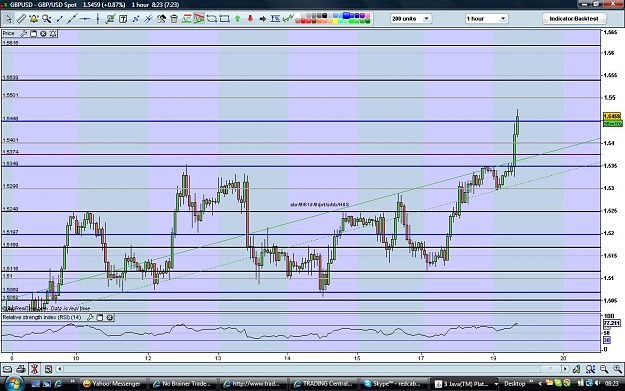Pick the selected blue color swatch
Viewport: 625px width, 391px height.
(346, 16)
